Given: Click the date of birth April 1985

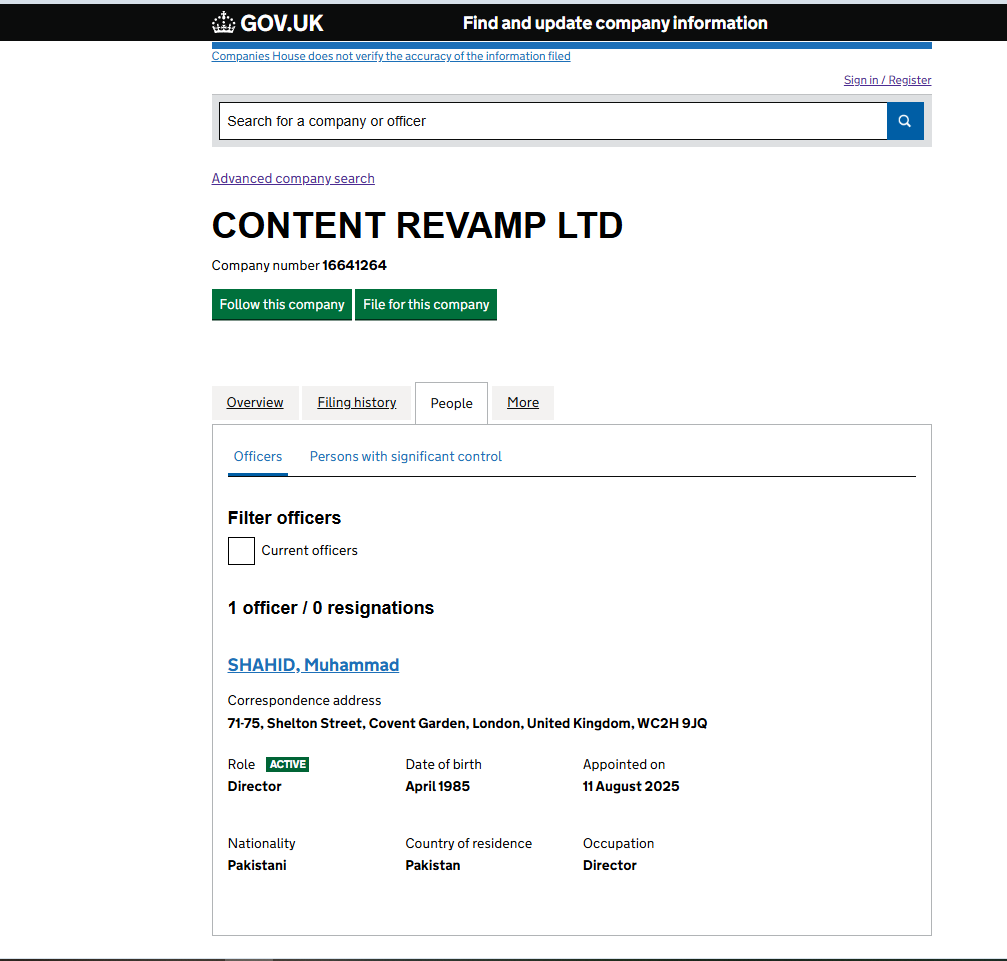Looking at the screenshot, I should coord(437,786).
